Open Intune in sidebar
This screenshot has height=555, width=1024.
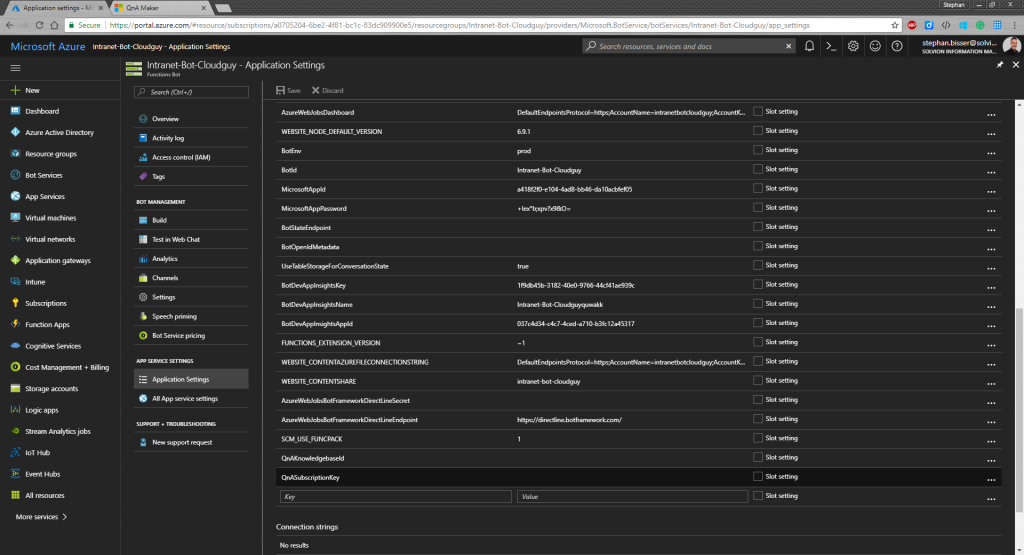35,282
